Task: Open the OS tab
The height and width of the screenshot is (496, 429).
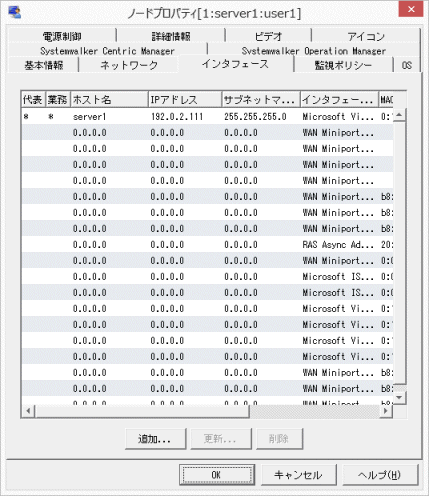Action: (407, 65)
